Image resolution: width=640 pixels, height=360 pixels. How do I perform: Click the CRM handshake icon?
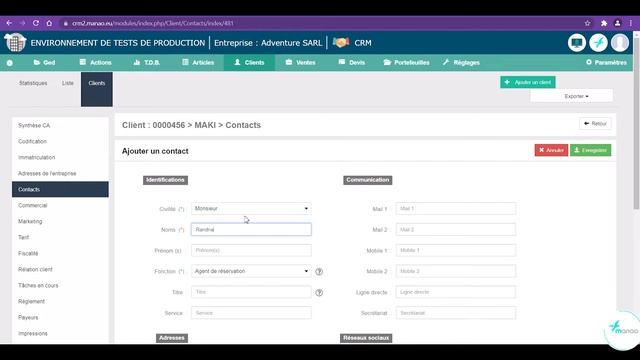[x=341, y=42]
